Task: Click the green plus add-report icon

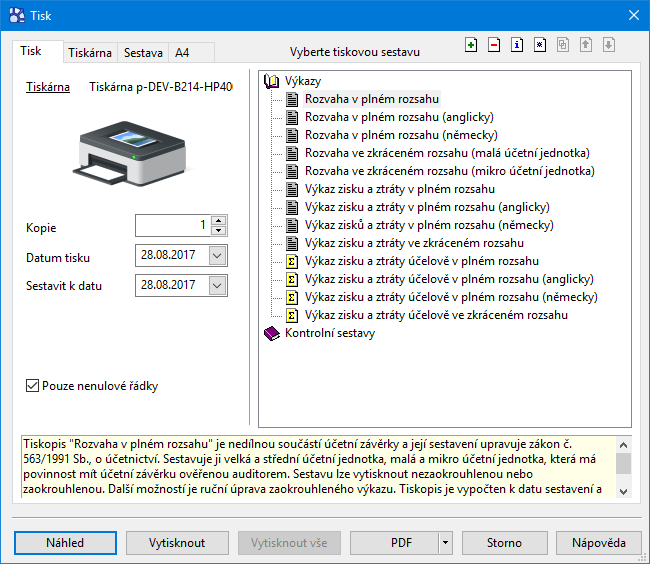Action: click(x=471, y=45)
